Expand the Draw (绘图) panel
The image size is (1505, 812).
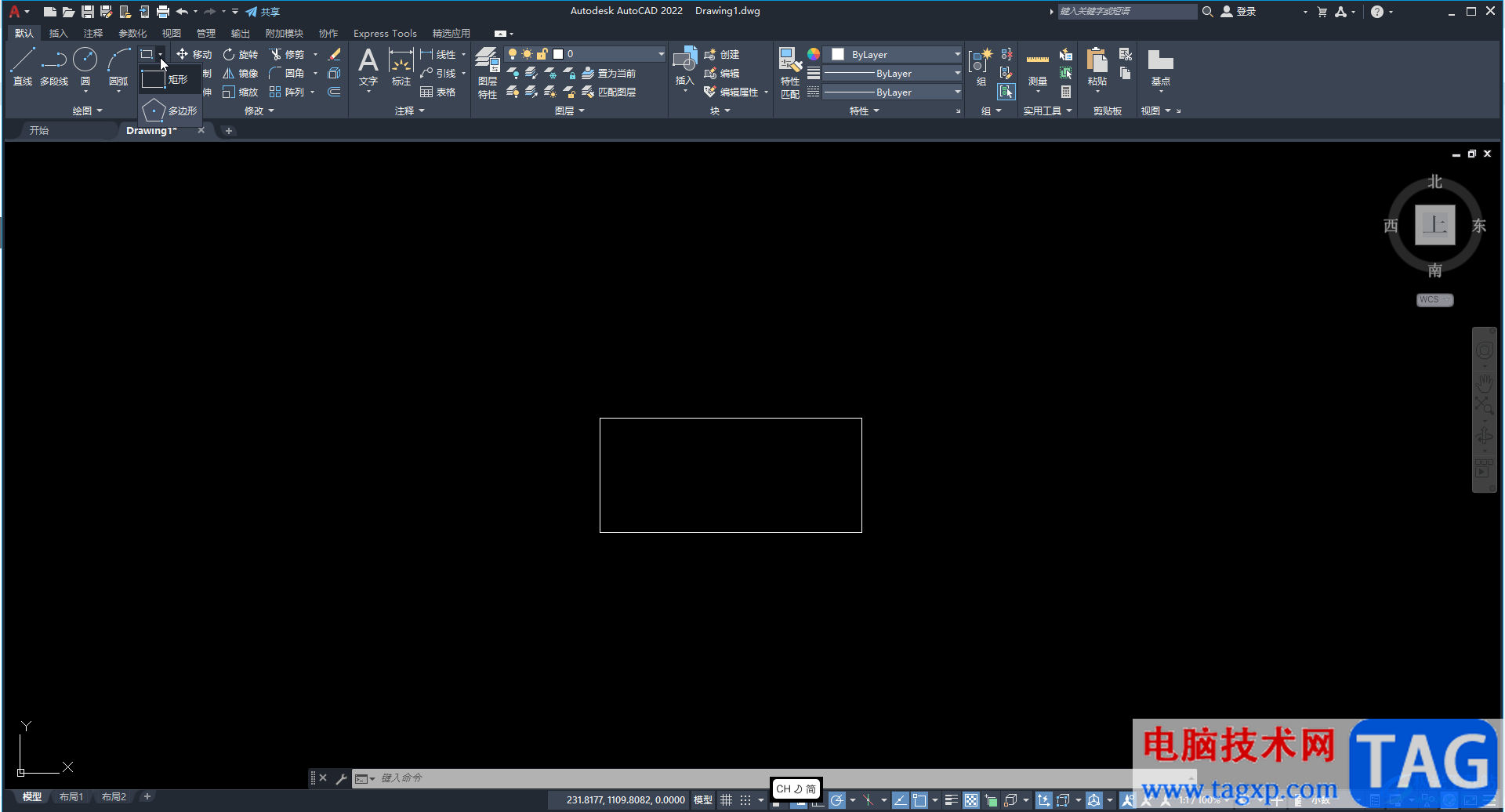[x=88, y=111]
